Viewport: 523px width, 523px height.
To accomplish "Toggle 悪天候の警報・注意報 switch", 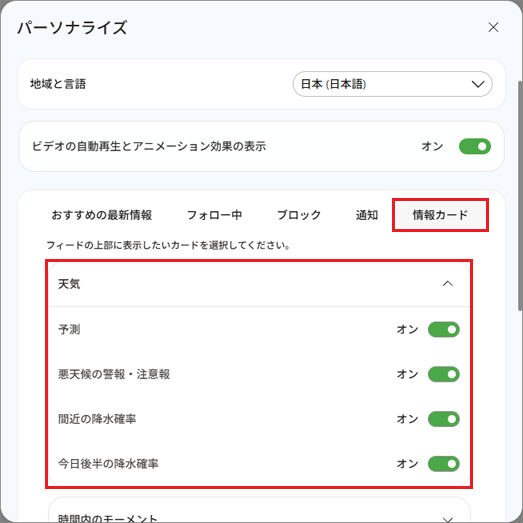I will [x=444, y=374].
